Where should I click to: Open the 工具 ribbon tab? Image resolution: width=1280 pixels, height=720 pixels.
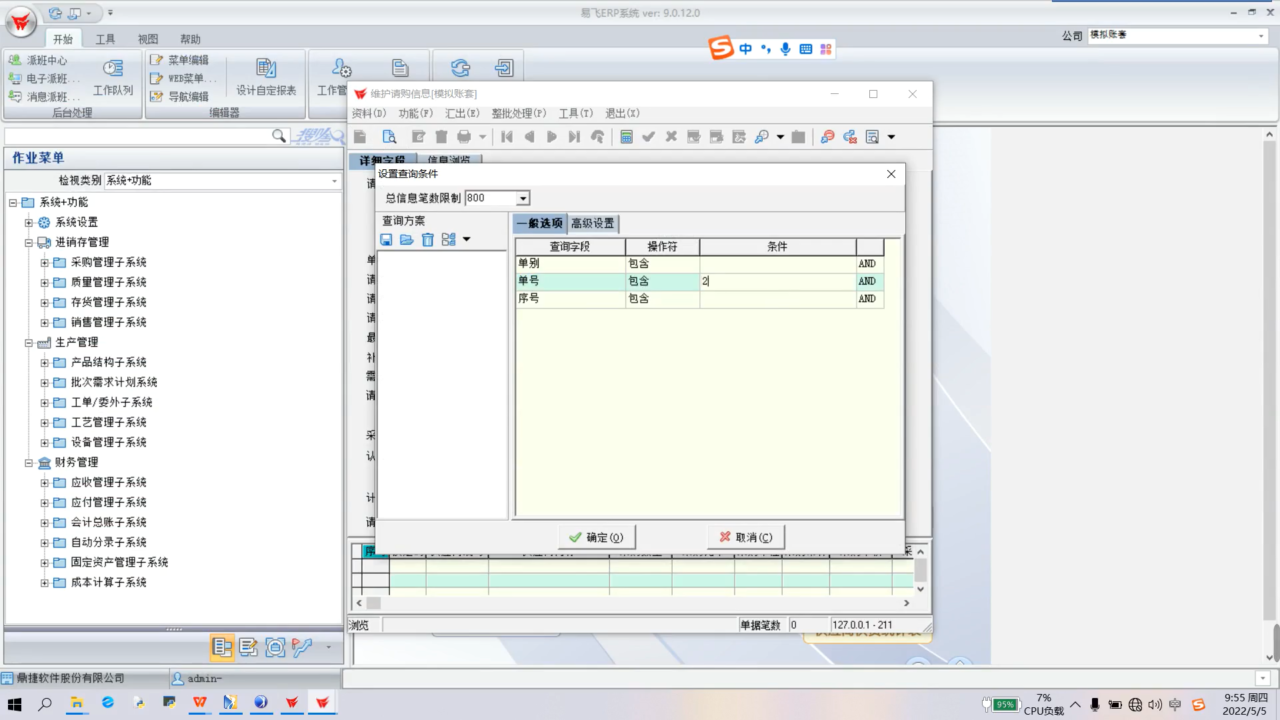105,39
